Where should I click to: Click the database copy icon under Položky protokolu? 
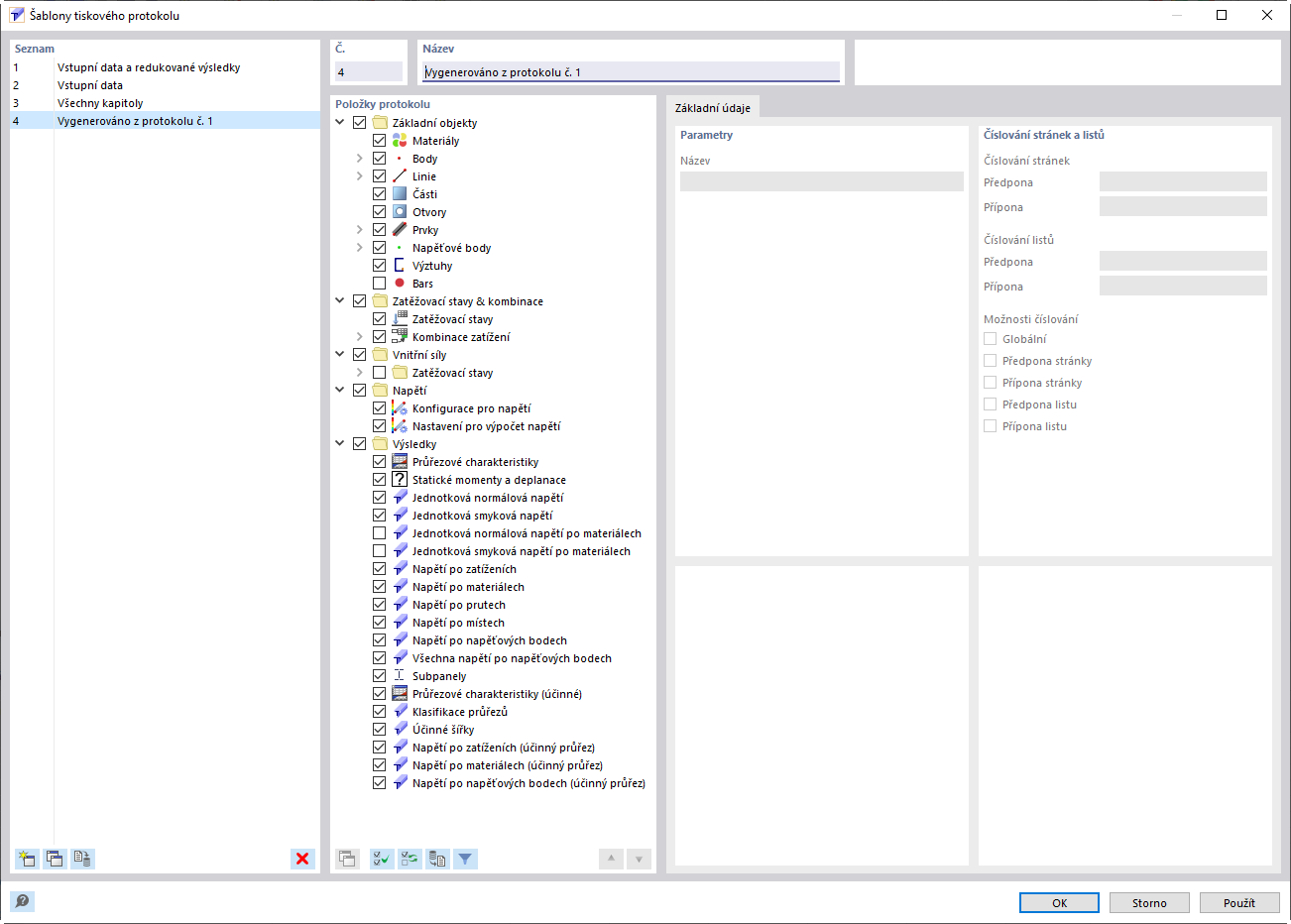pos(437,859)
